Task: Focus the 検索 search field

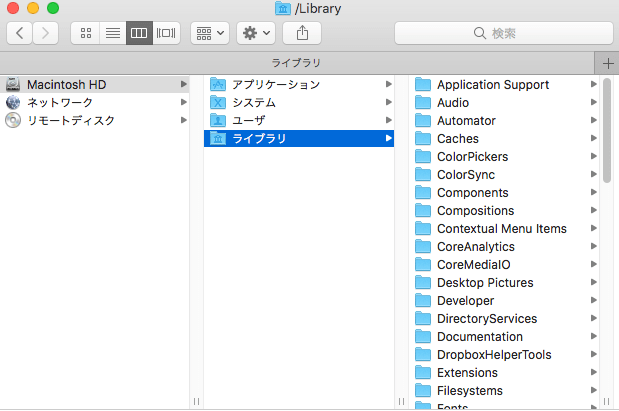Action: 504,33
